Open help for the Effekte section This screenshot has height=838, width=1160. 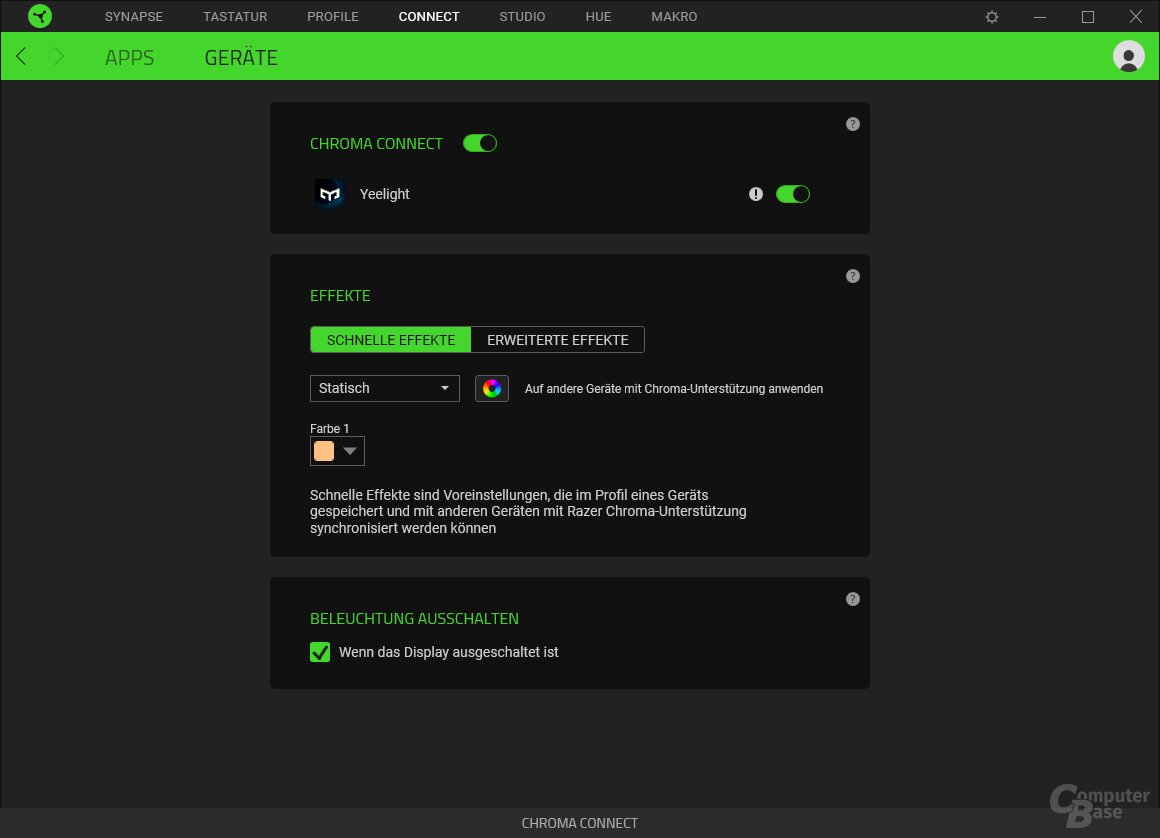[x=852, y=275]
